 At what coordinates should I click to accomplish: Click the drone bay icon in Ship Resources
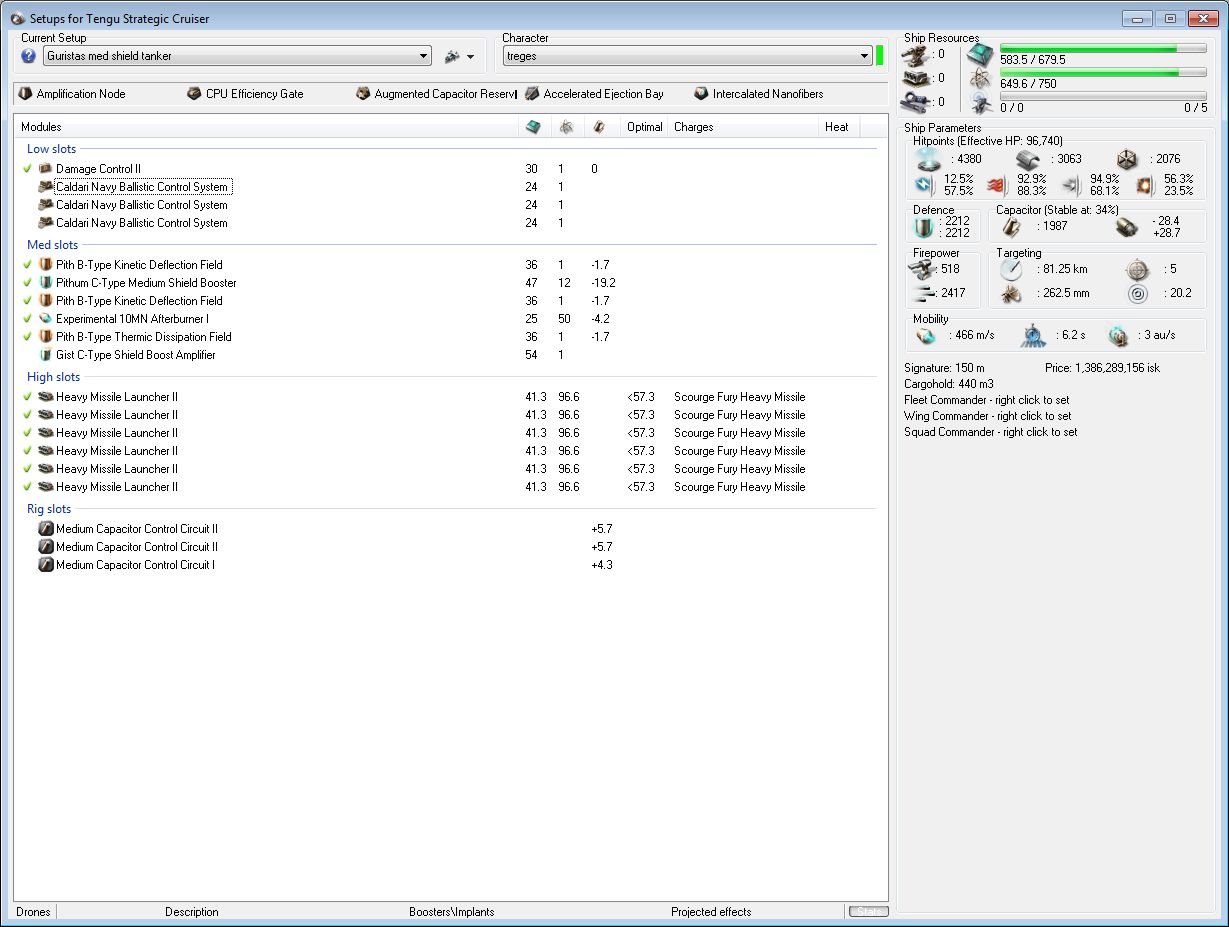(x=980, y=102)
